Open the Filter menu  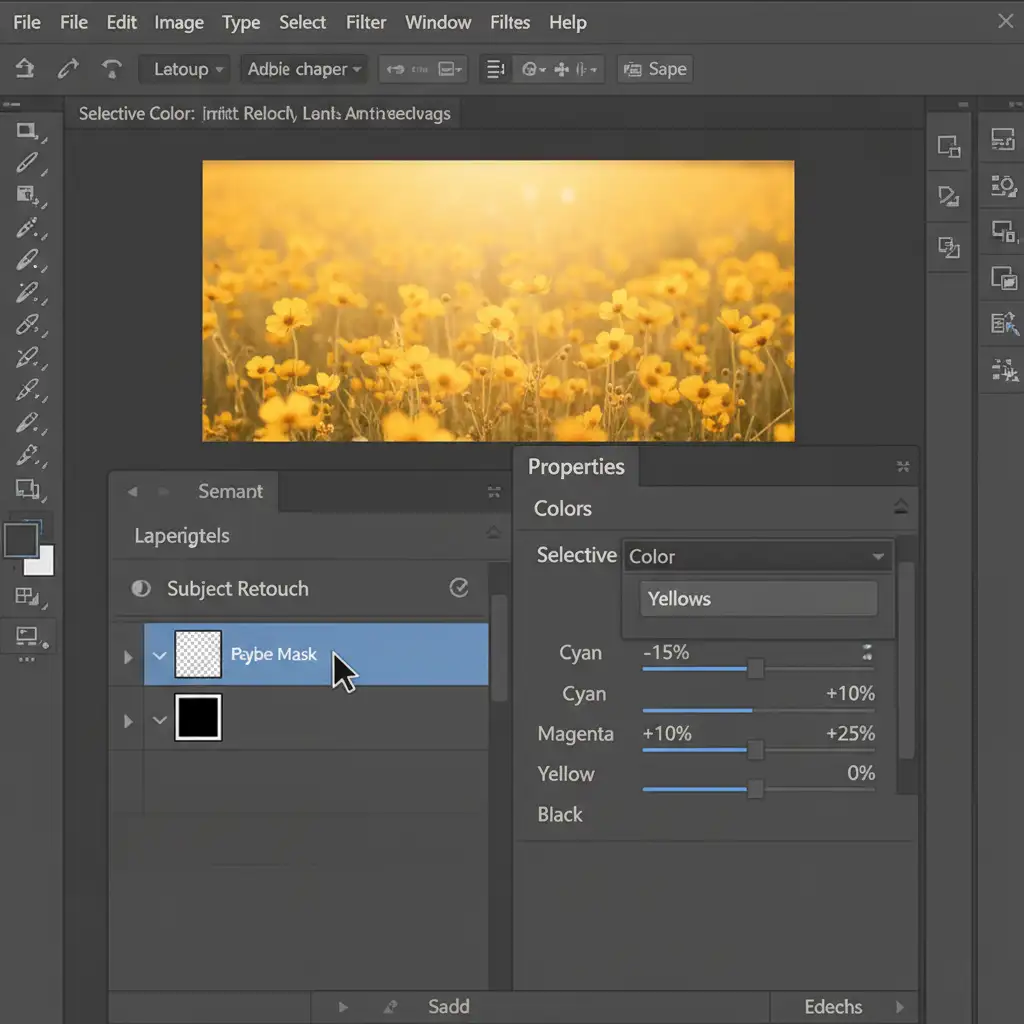tap(366, 22)
